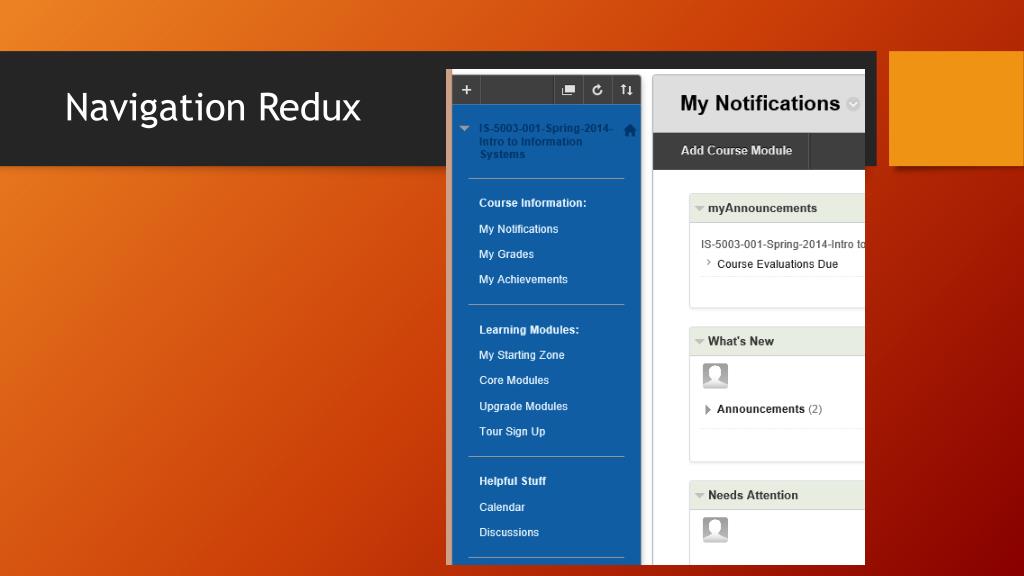1024x576 pixels.
Task: Click the Helpful Stuff heading
Action: point(512,481)
